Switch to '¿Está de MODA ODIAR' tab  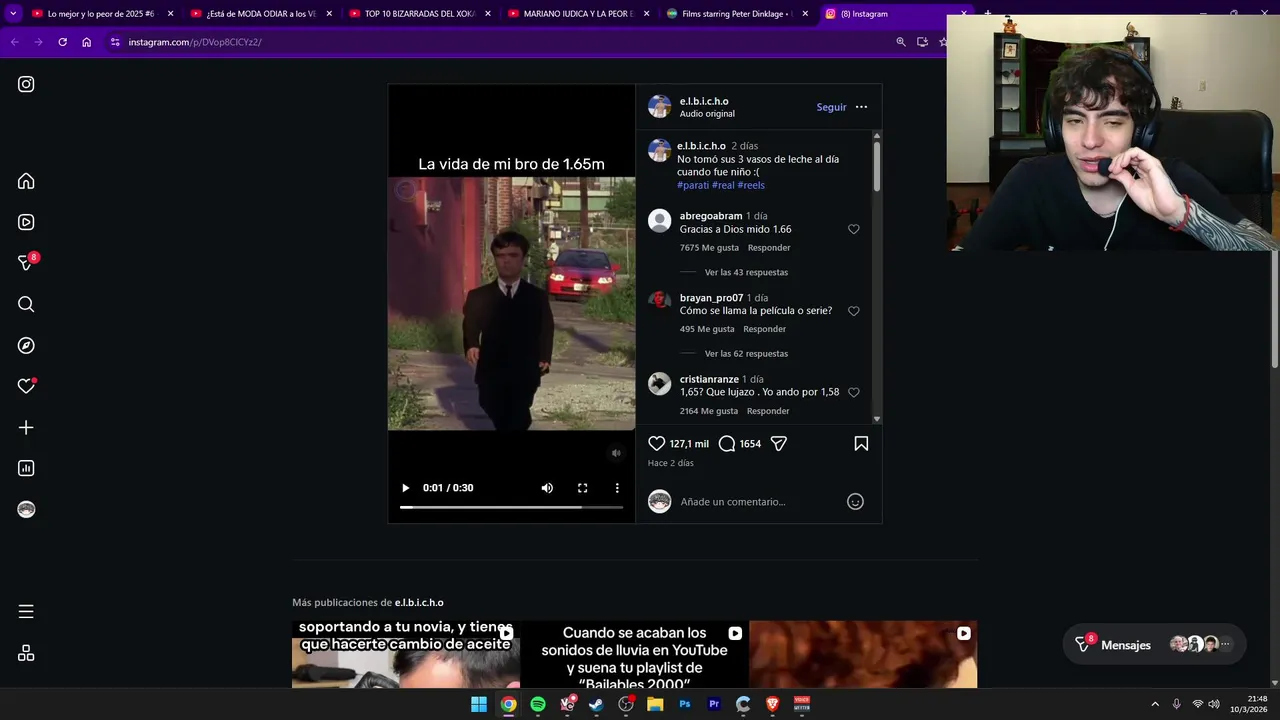pos(261,14)
